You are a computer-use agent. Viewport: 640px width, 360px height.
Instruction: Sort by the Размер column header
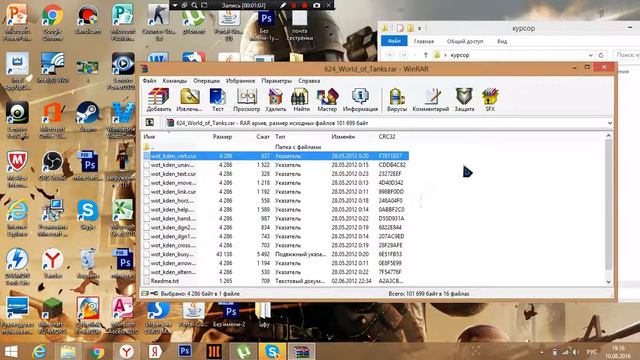pyautogui.click(x=222, y=137)
